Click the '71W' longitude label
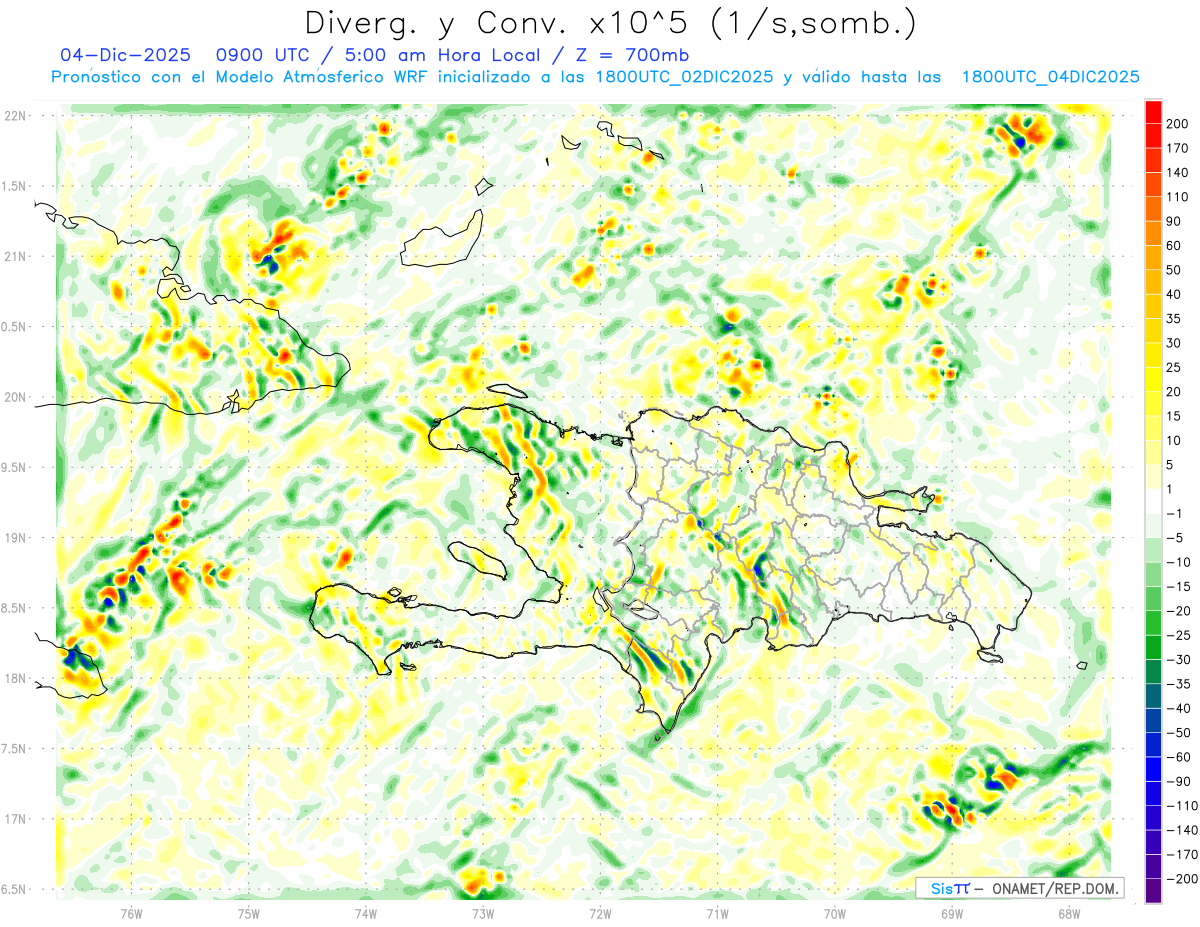1200x927 pixels. pyautogui.click(x=717, y=913)
